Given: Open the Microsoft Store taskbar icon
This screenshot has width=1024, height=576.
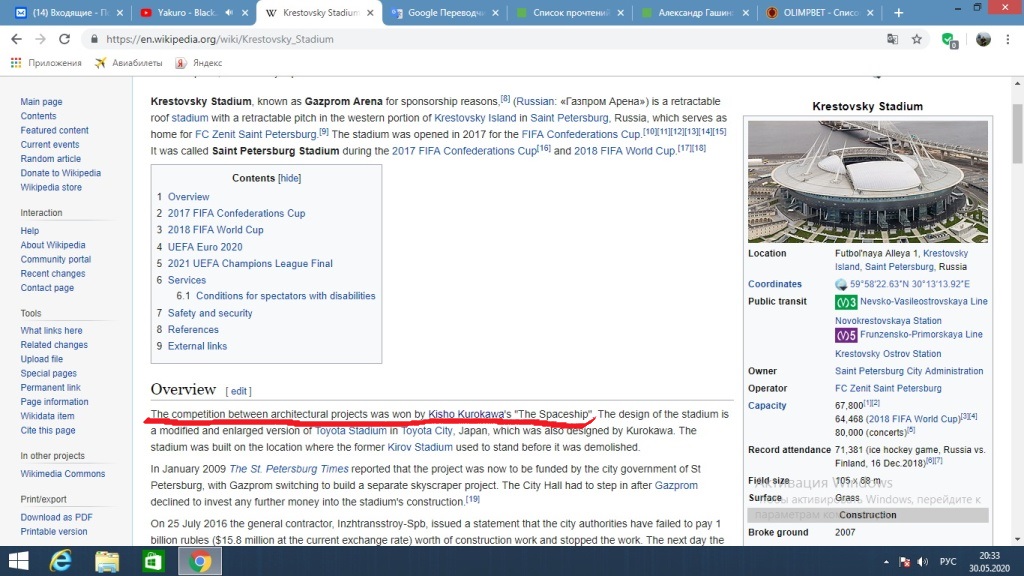Looking at the screenshot, I should pyautogui.click(x=153, y=561).
